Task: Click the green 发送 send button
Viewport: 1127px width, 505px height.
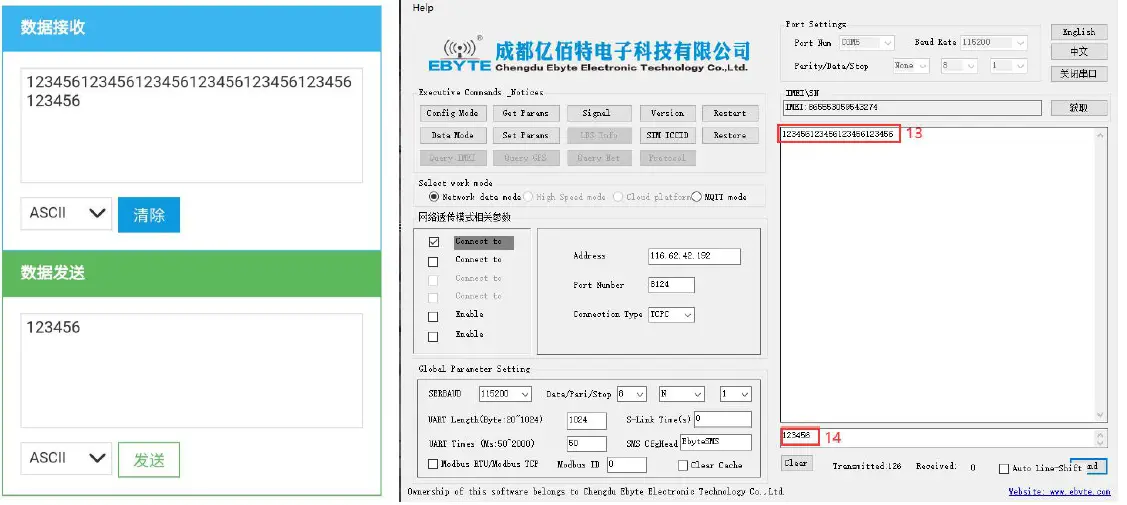Action: (149, 460)
